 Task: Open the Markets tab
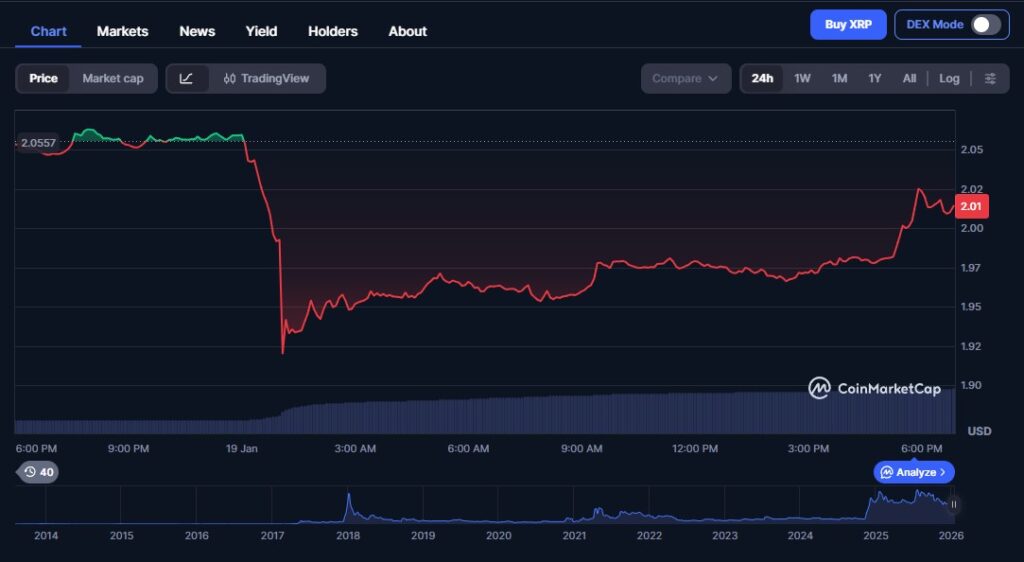(122, 31)
